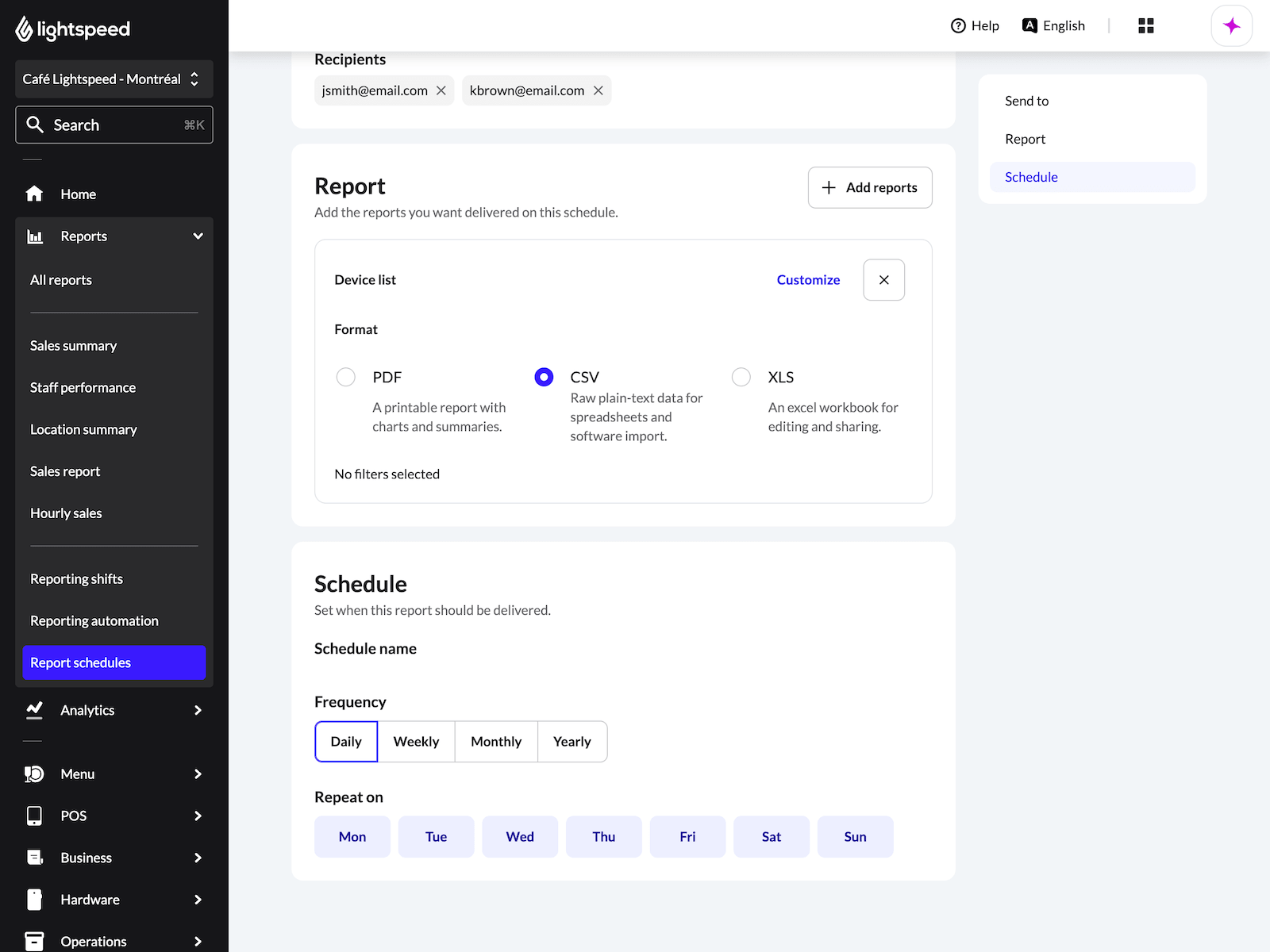Jump to Schedule section anchor
The height and width of the screenshot is (952, 1270).
1092,177
